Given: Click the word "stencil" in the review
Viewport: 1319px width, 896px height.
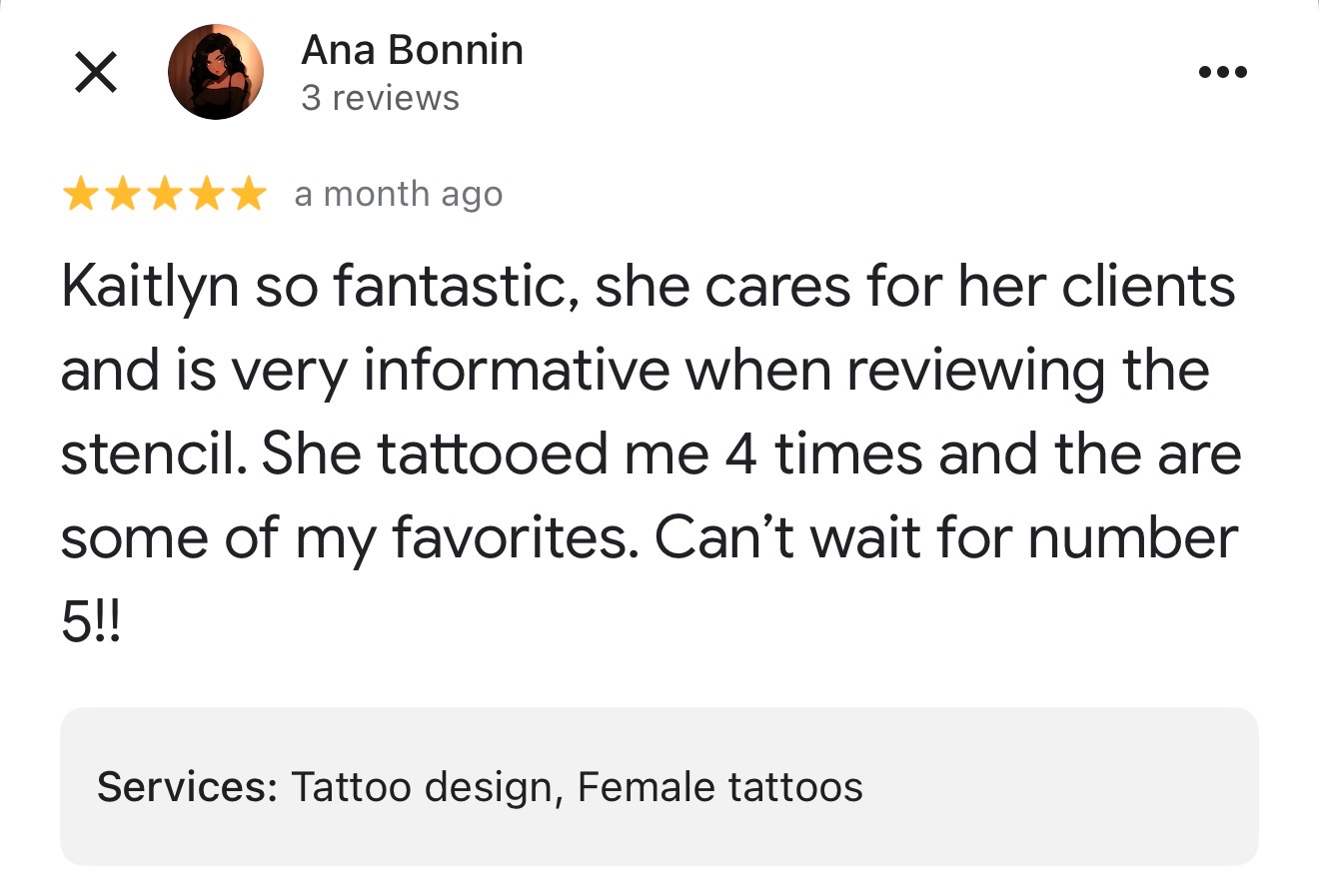Looking at the screenshot, I should pos(153,454).
